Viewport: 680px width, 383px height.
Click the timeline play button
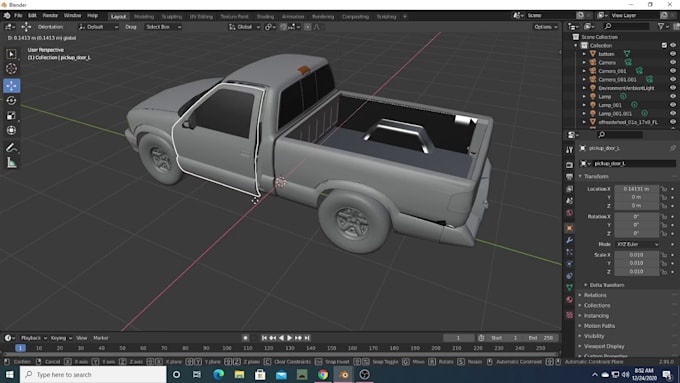[290, 338]
